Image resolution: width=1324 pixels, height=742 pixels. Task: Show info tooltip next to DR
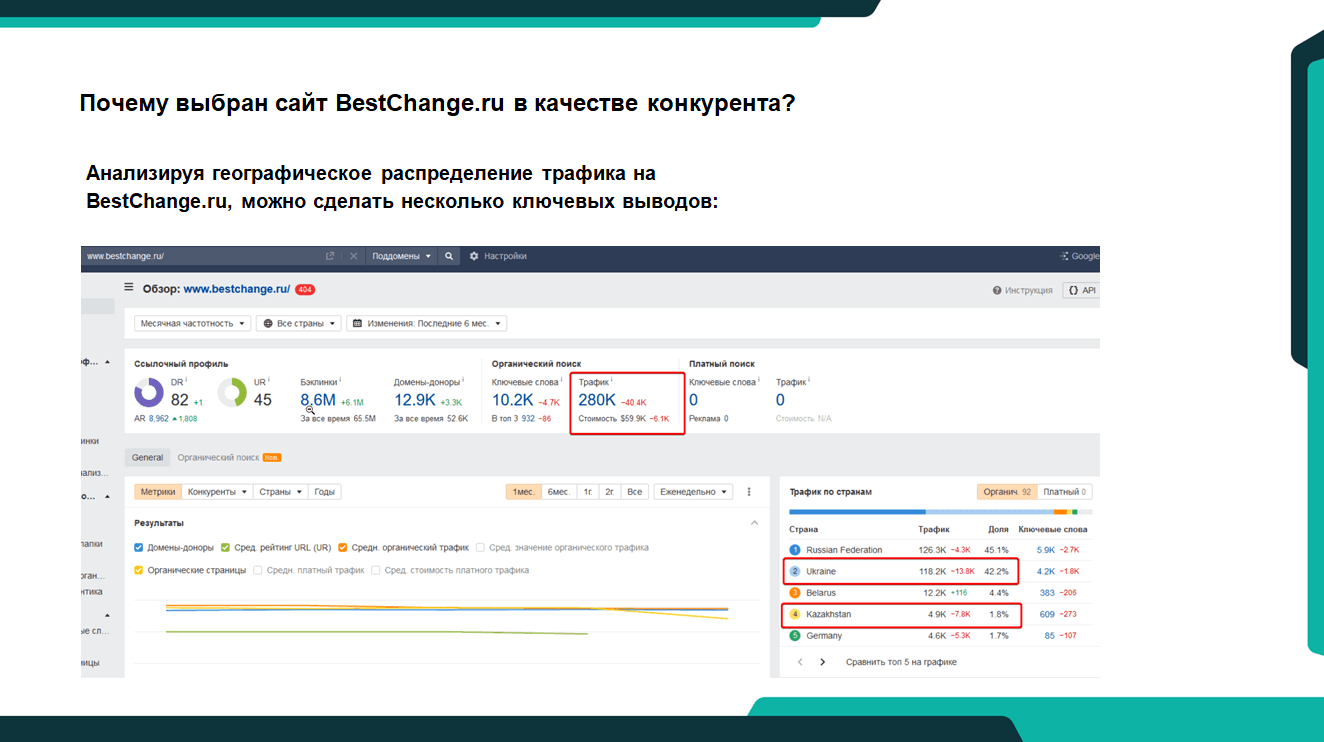[186, 380]
